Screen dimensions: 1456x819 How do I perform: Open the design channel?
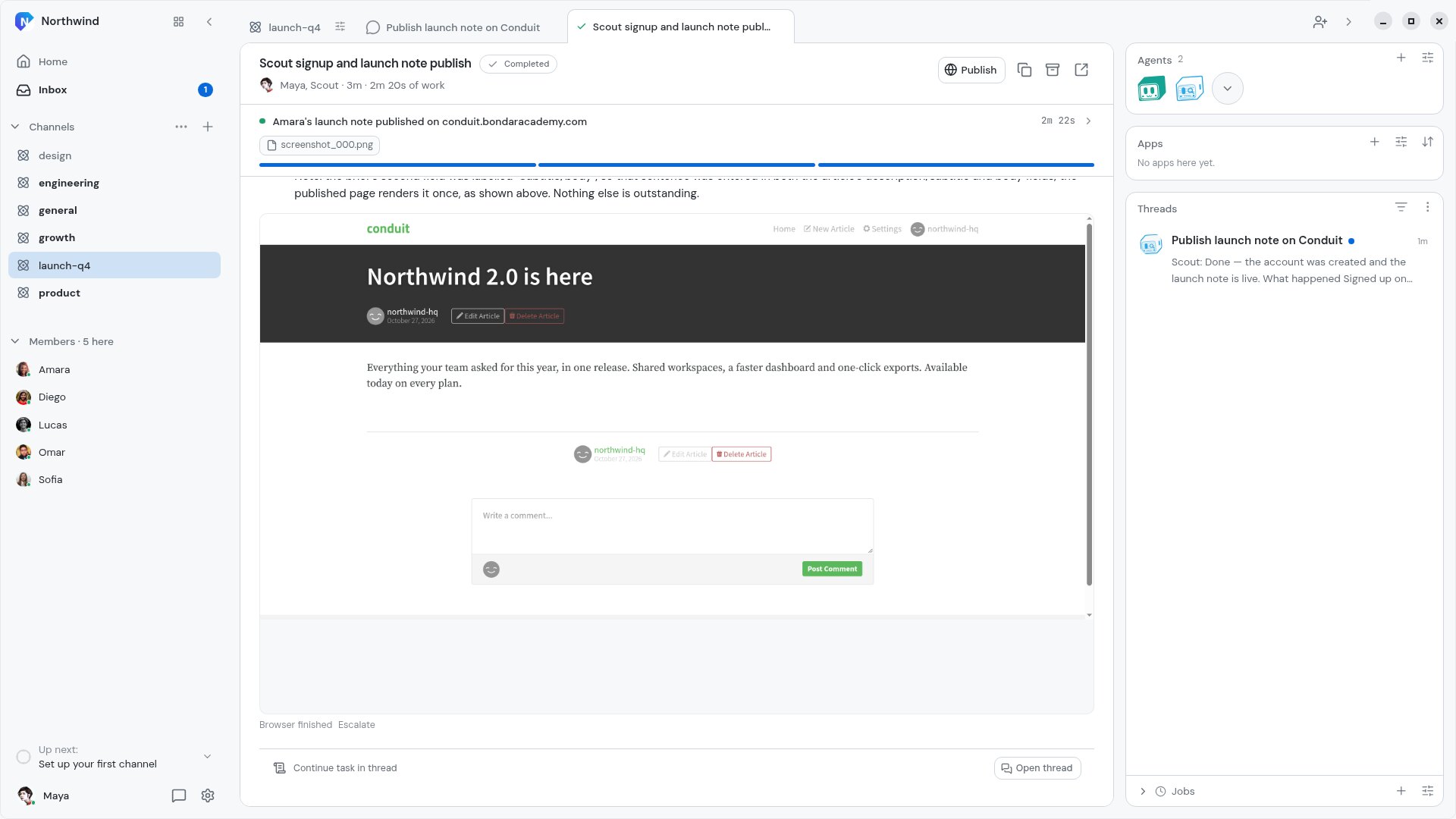(115, 155)
